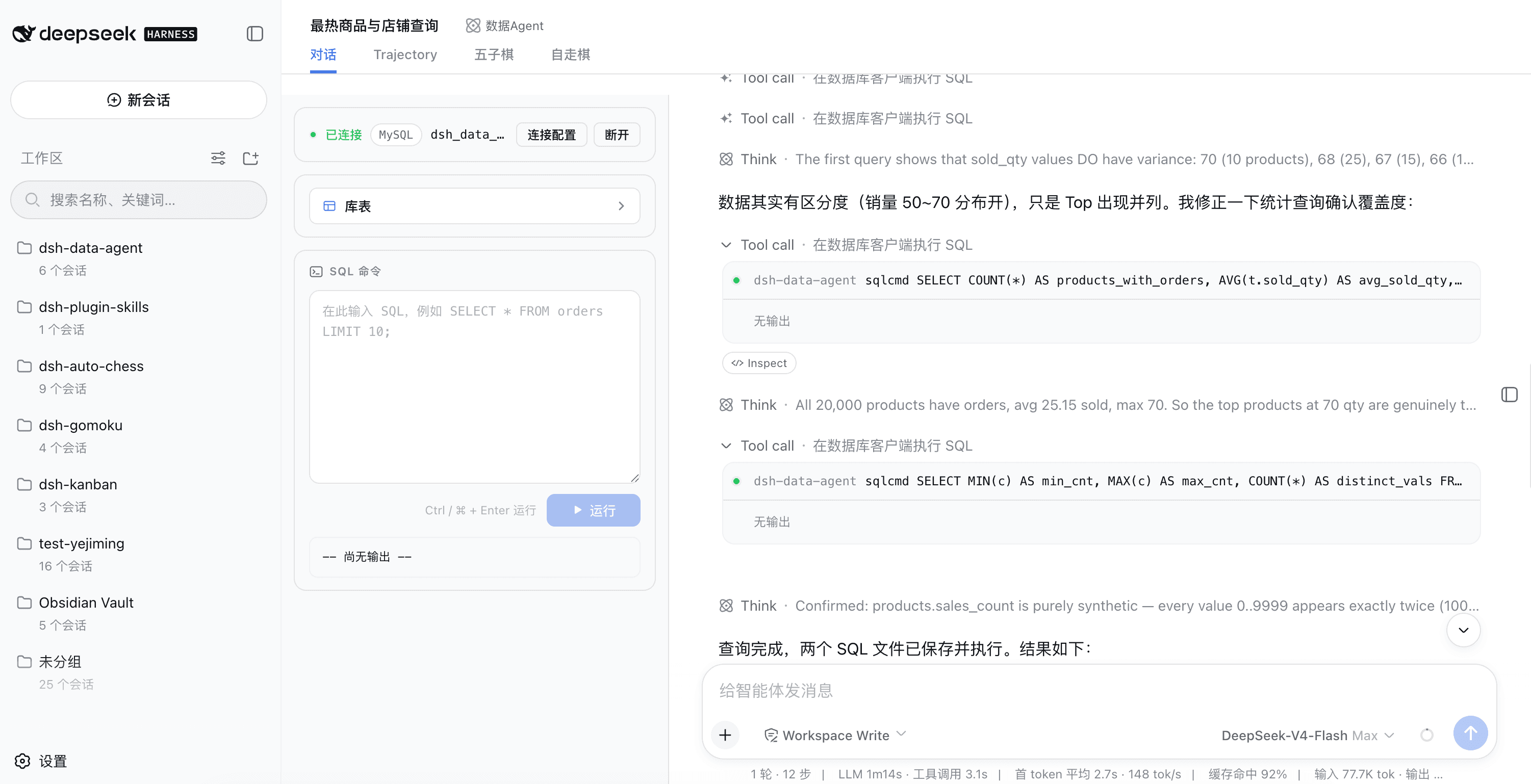This screenshot has height=784, width=1531.
Task: Switch to the 自走棋 tab
Action: click(x=570, y=55)
